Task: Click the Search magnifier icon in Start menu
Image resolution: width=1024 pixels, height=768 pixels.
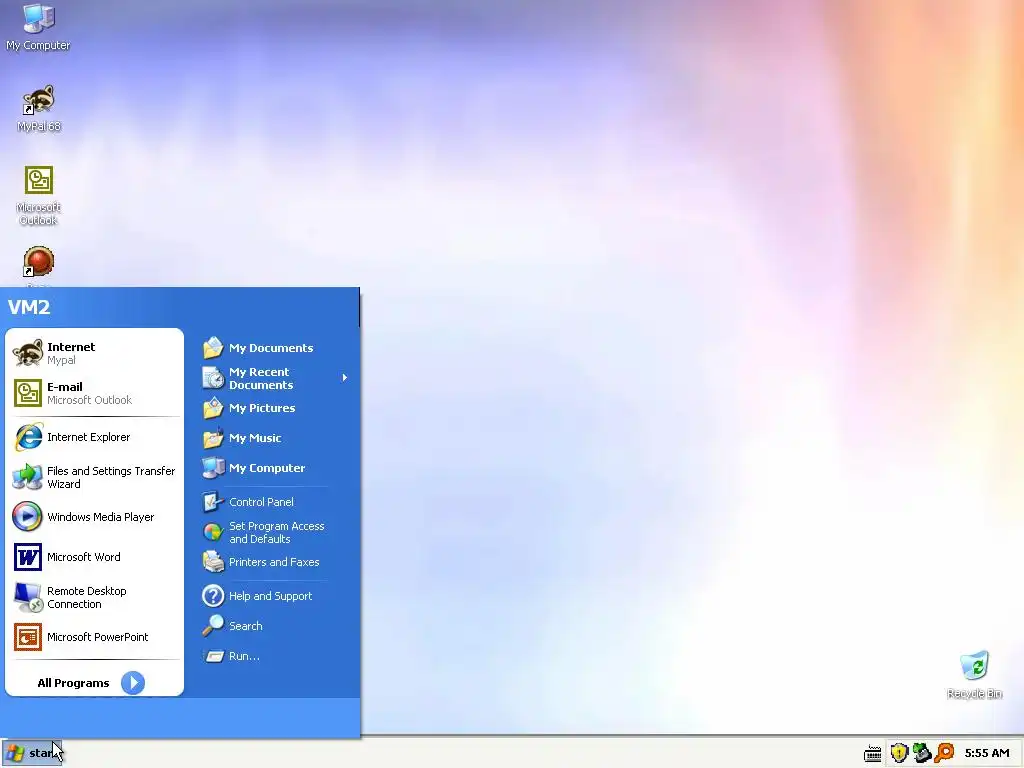Action: [213, 626]
